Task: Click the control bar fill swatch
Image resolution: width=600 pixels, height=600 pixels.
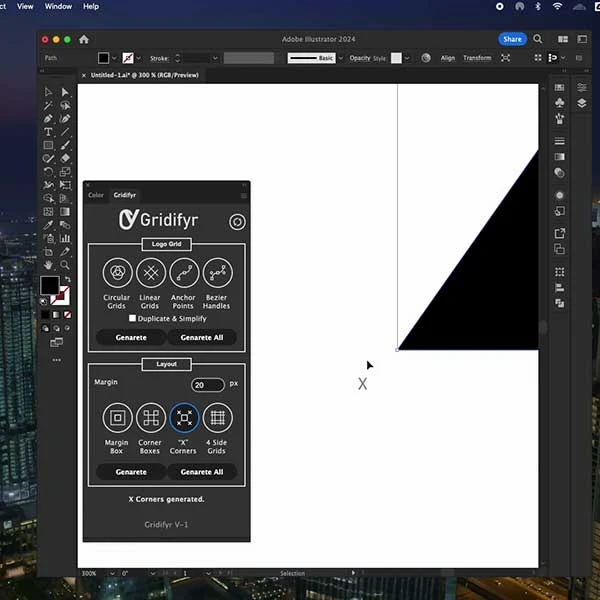Action: [x=103, y=58]
